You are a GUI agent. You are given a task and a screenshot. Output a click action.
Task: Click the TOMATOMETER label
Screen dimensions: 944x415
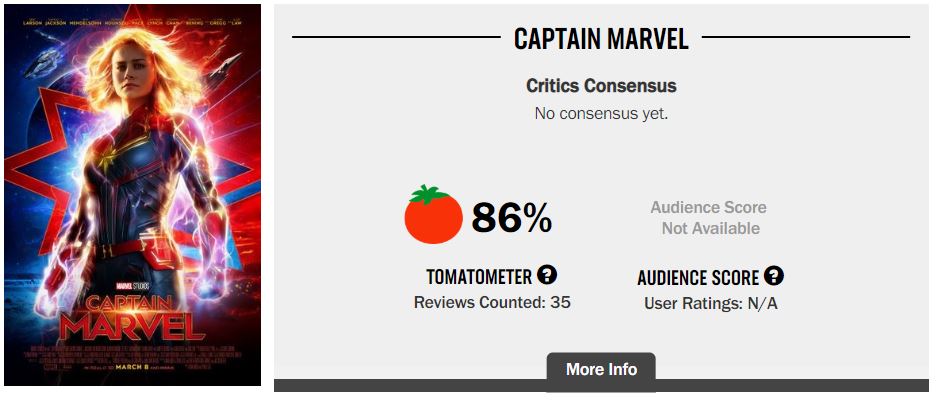pos(479,277)
